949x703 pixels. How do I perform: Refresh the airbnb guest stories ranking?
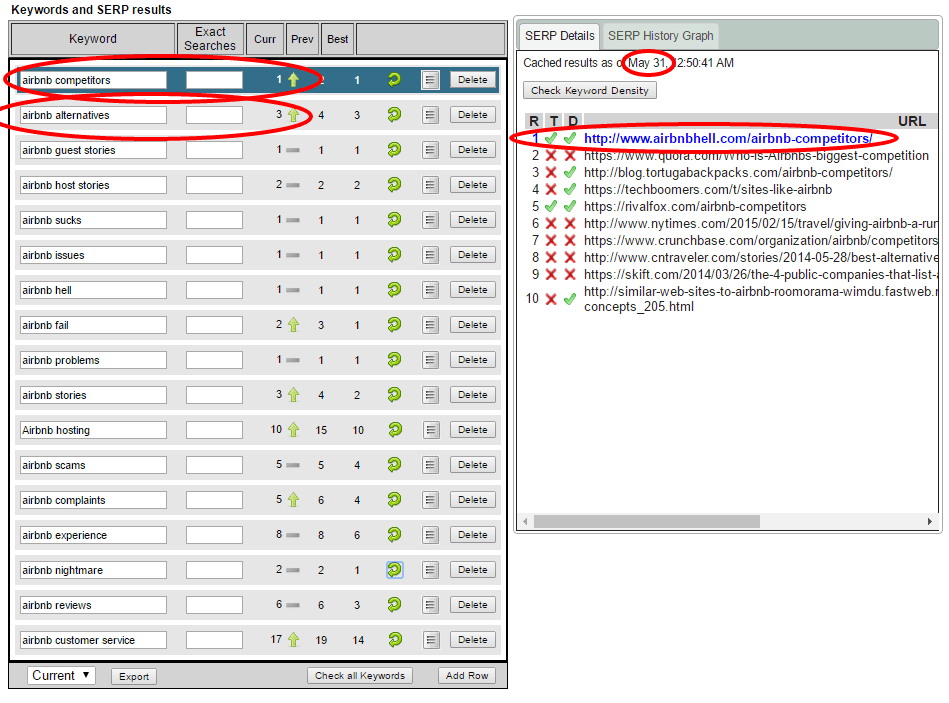tap(394, 149)
